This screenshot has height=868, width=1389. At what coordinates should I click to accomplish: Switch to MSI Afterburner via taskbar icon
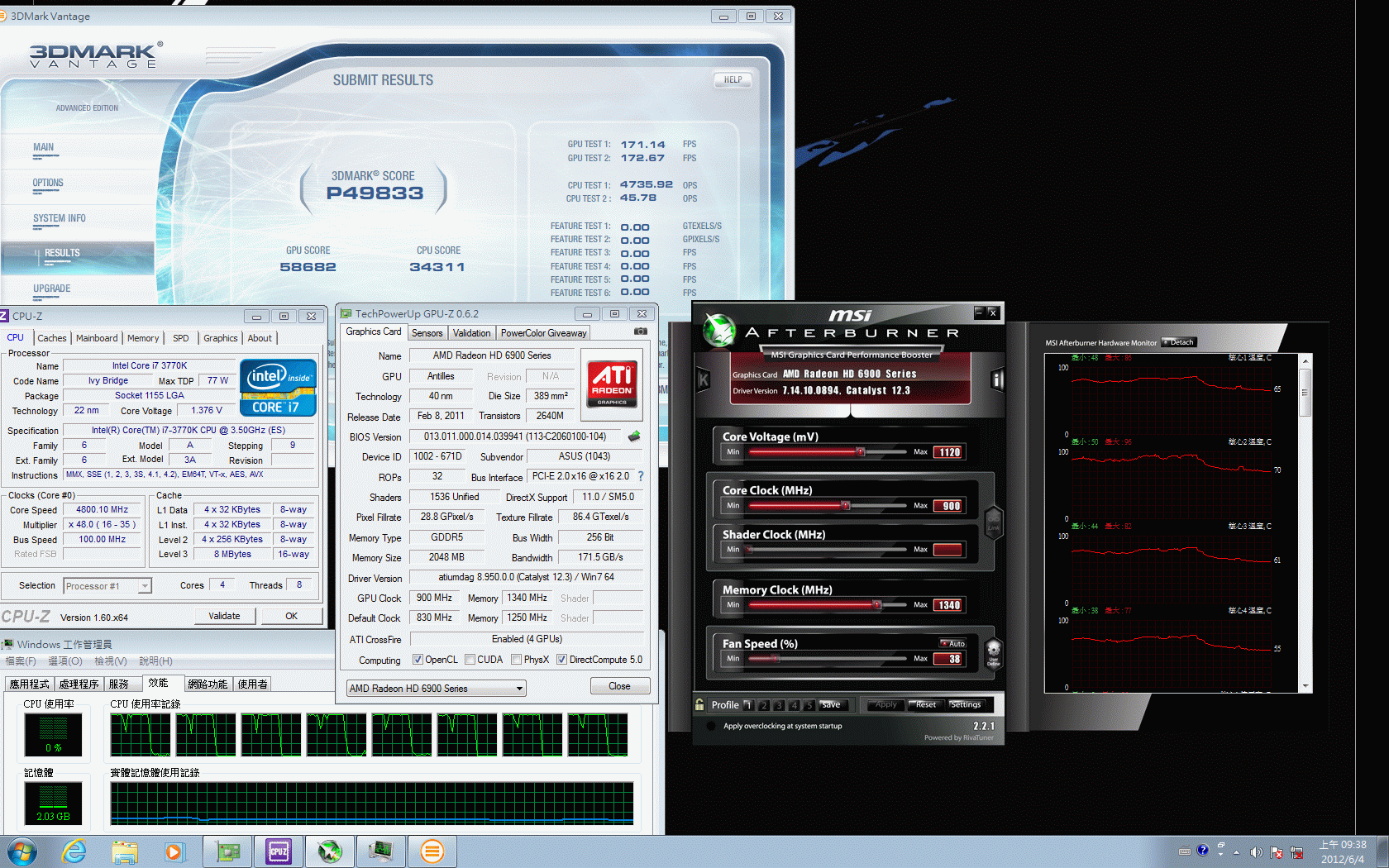330,851
